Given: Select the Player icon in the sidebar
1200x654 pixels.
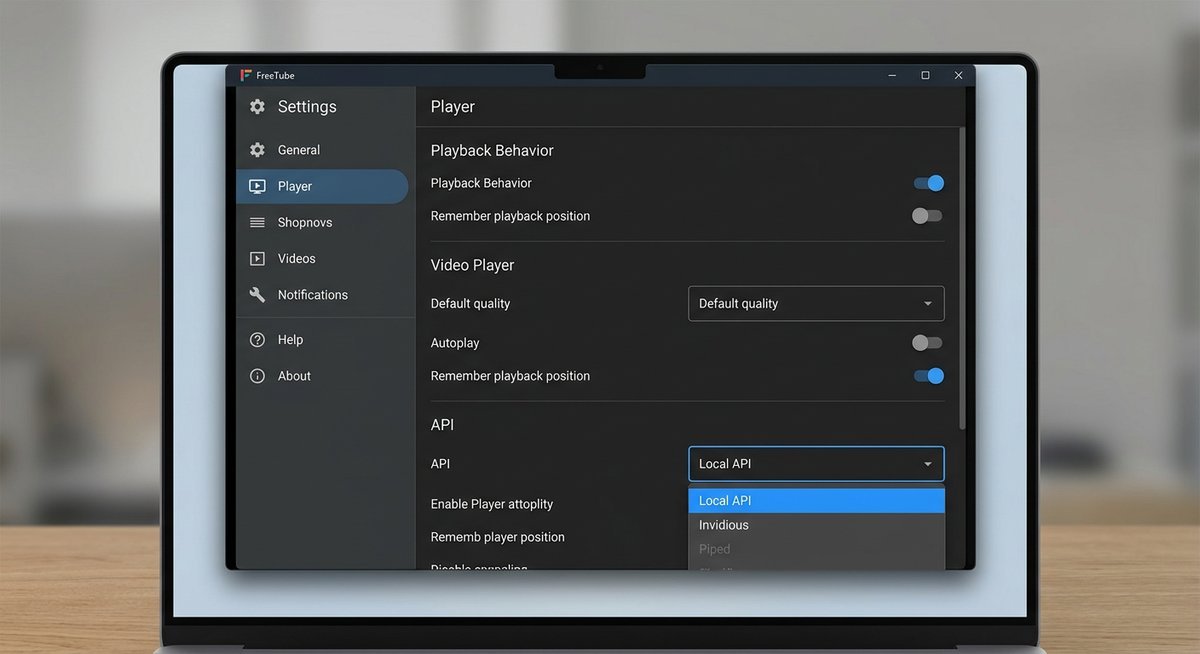Looking at the screenshot, I should (x=259, y=186).
